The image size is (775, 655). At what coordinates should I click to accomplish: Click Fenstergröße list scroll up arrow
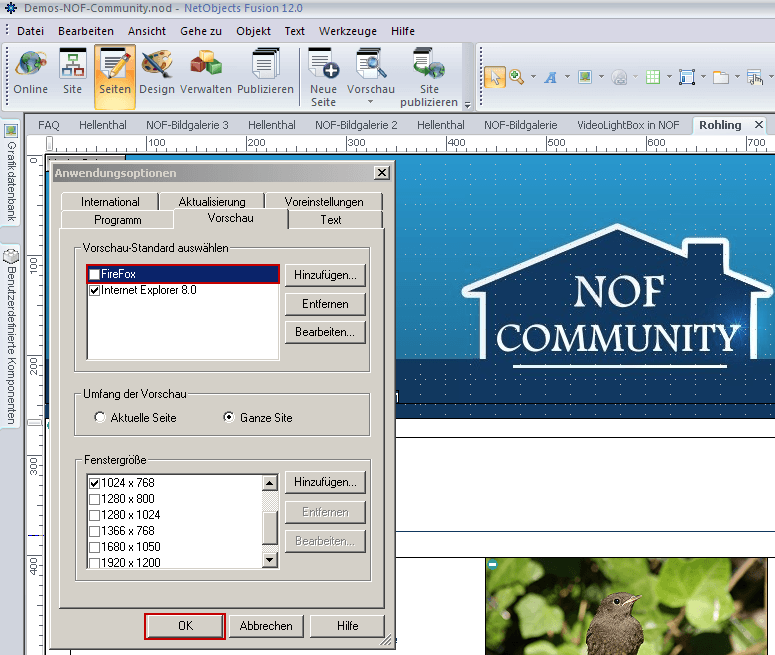click(270, 483)
